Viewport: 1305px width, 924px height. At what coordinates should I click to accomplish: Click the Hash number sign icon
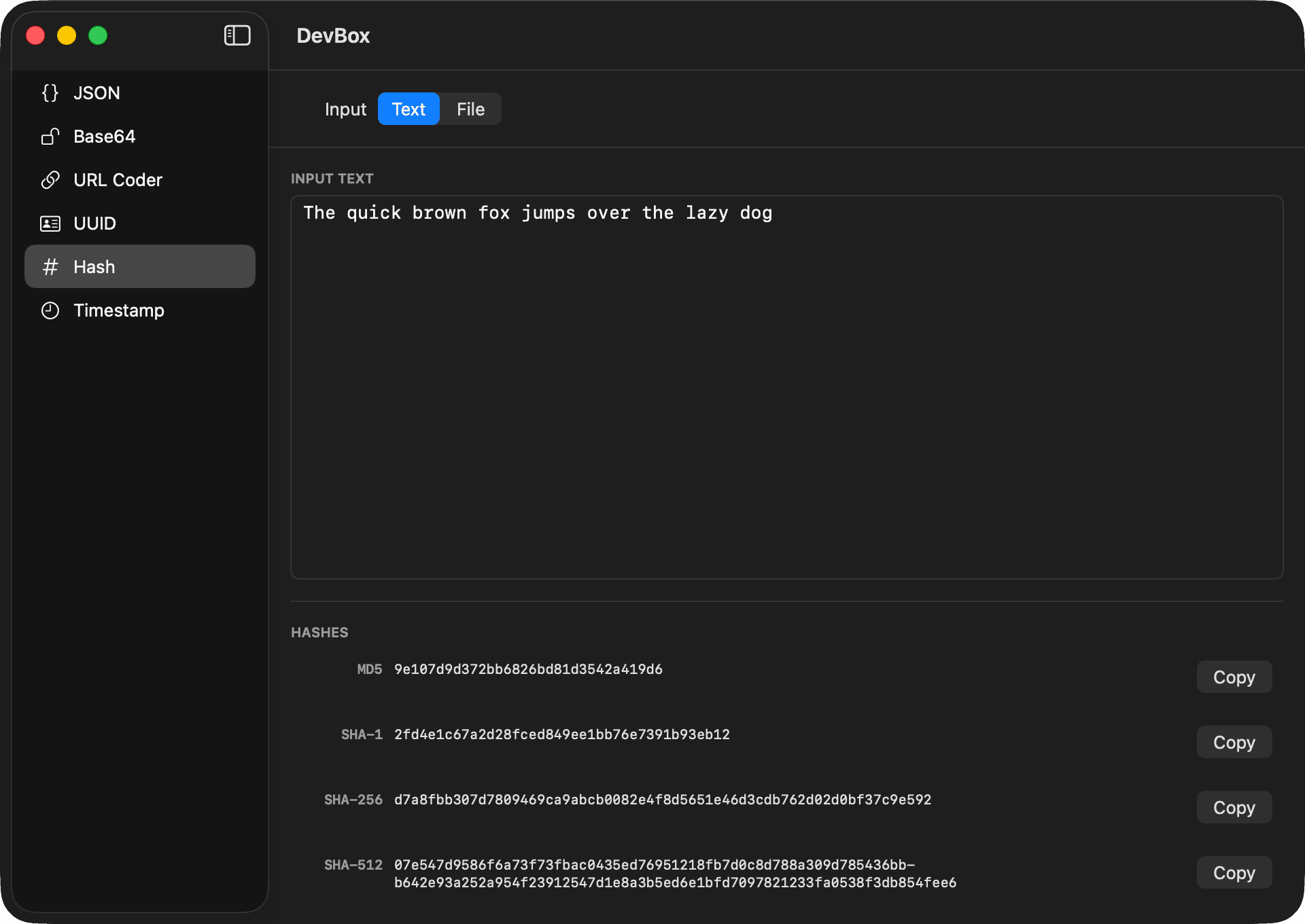(x=50, y=267)
